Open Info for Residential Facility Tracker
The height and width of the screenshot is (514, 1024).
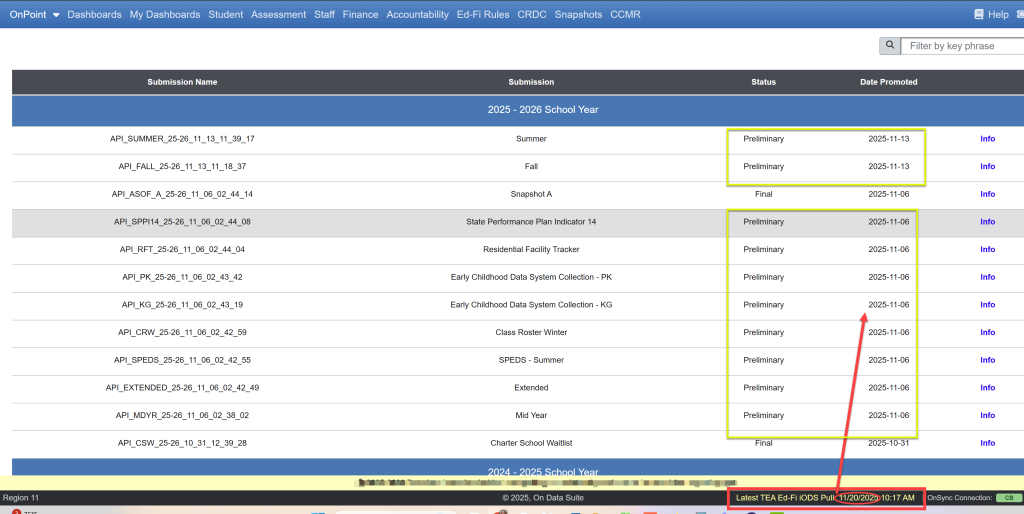point(987,250)
